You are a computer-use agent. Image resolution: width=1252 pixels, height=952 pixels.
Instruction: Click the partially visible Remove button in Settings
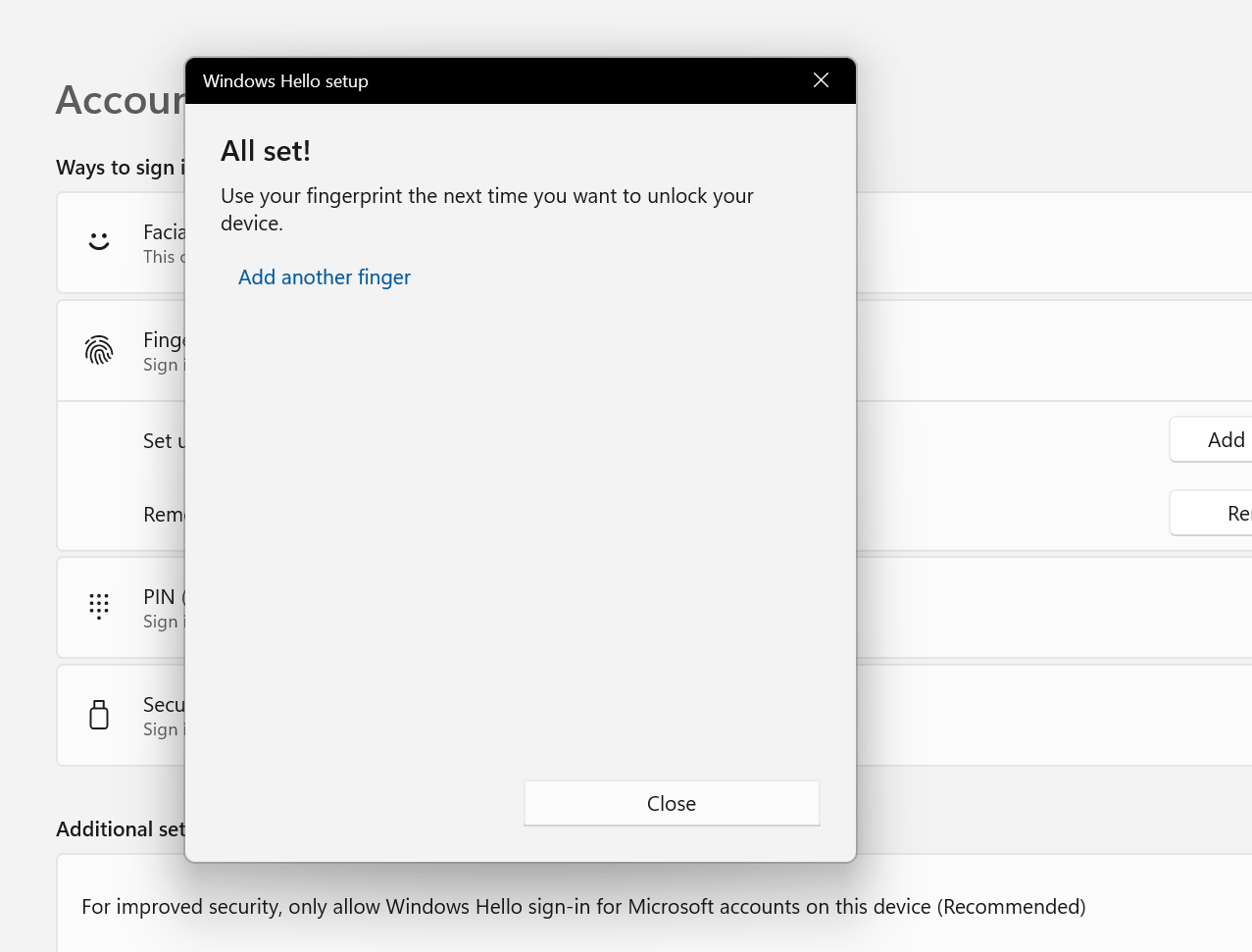[1212, 513]
